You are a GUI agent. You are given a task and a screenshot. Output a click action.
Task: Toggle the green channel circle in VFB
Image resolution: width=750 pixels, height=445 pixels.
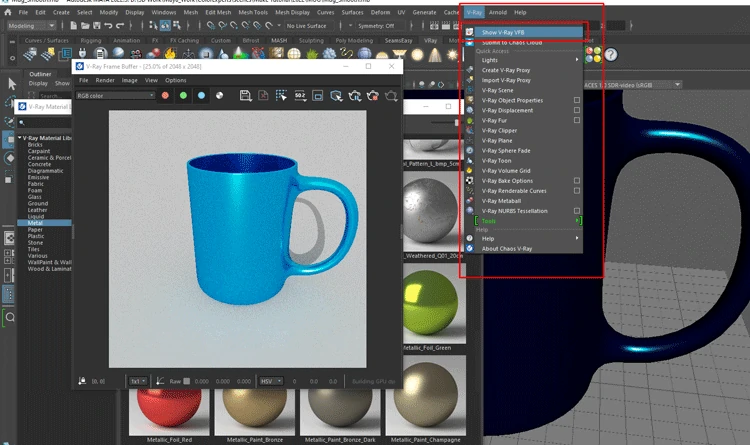[x=183, y=96]
